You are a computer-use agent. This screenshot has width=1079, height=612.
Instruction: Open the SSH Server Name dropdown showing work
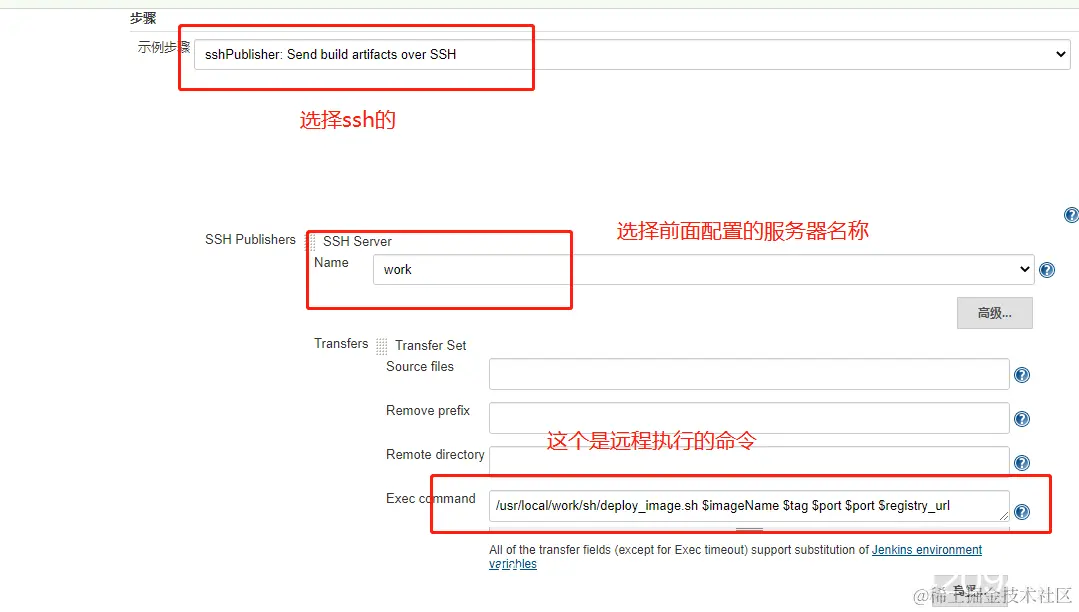(x=703, y=269)
